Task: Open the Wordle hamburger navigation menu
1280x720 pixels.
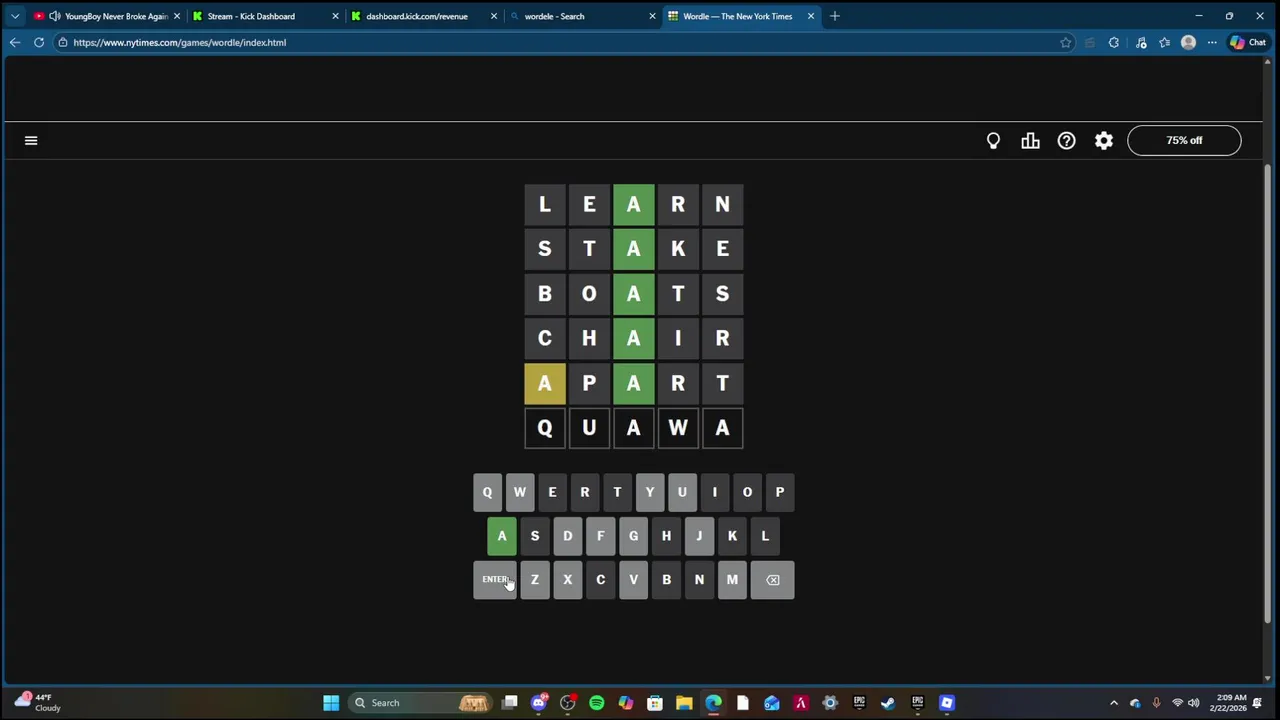Action: pos(31,141)
